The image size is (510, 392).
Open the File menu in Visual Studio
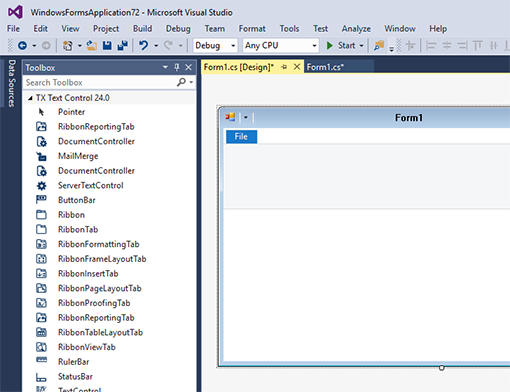coord(13,29)
